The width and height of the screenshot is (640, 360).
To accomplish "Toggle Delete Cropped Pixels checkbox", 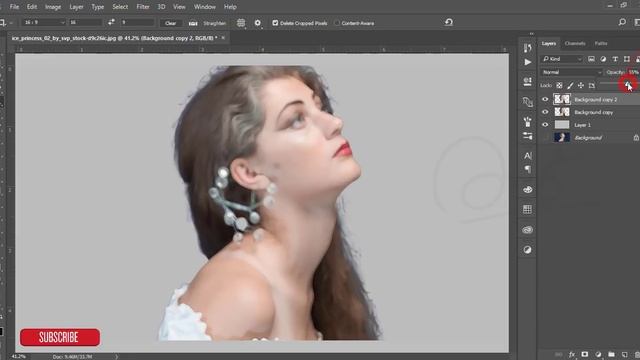I will [275, 23].
